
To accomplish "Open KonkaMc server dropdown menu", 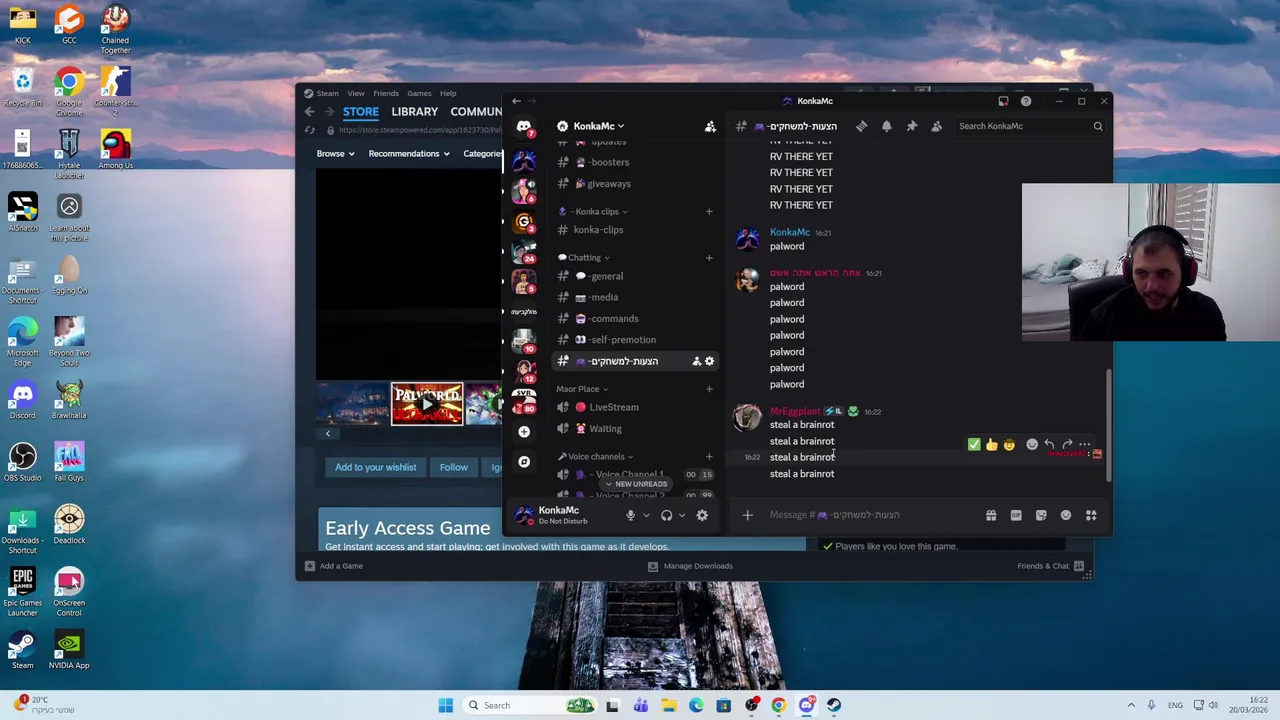I will click(x=598, y=126).
